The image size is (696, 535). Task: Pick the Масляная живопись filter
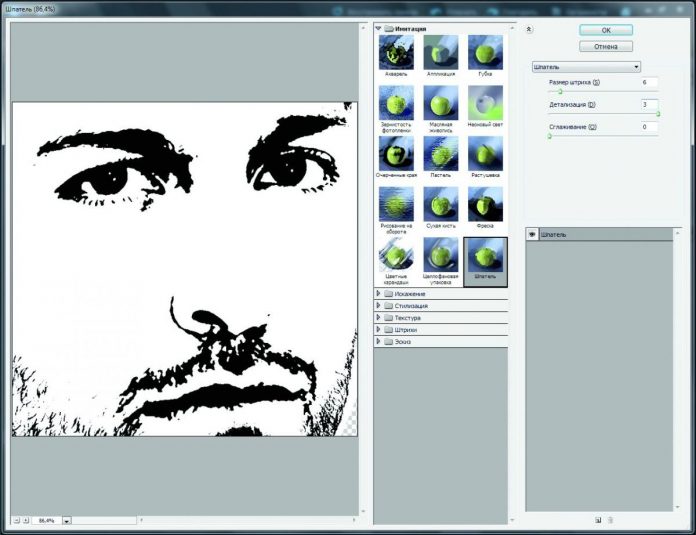click(x=441, y=102)
